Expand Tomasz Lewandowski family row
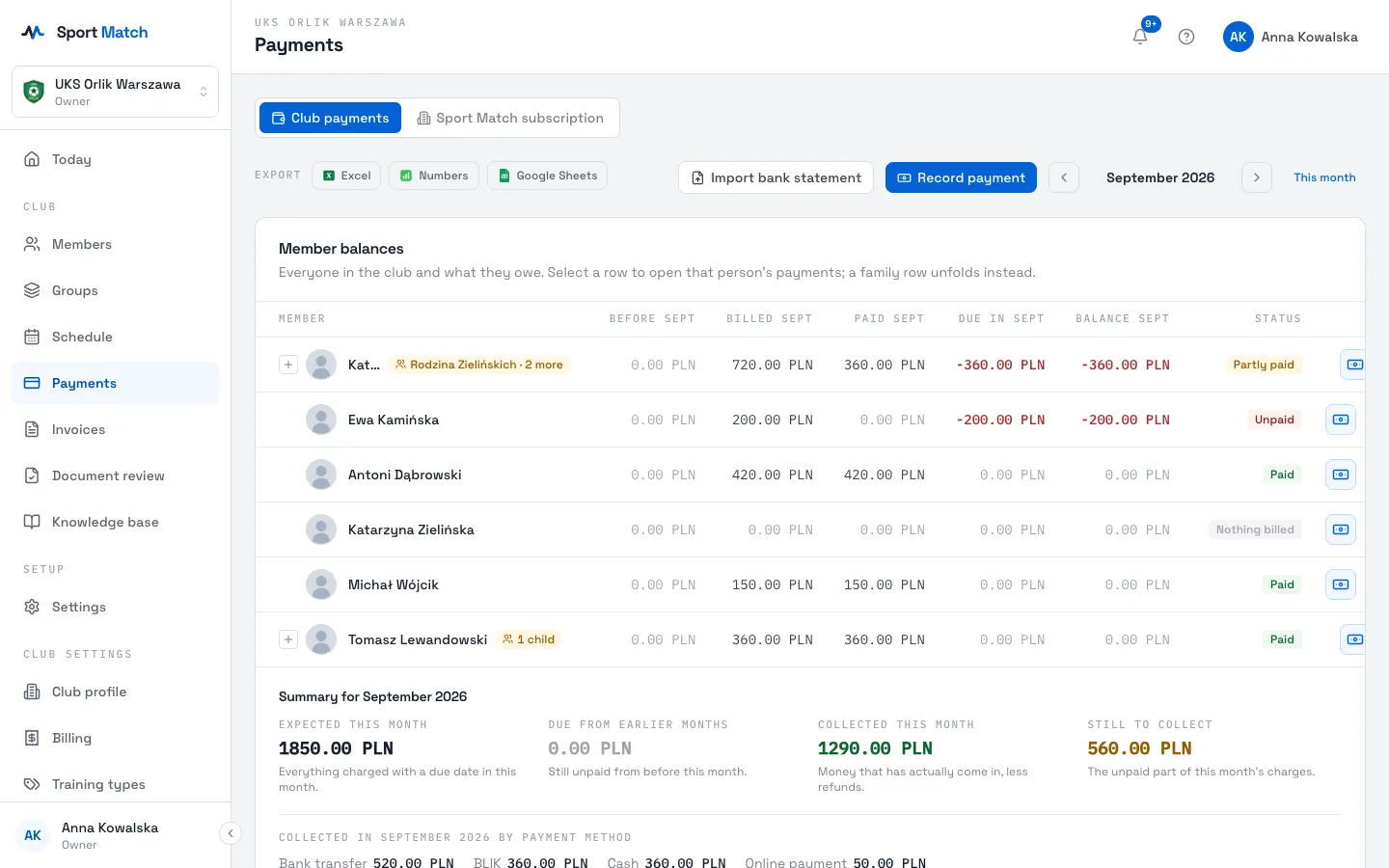 [288, 639]
